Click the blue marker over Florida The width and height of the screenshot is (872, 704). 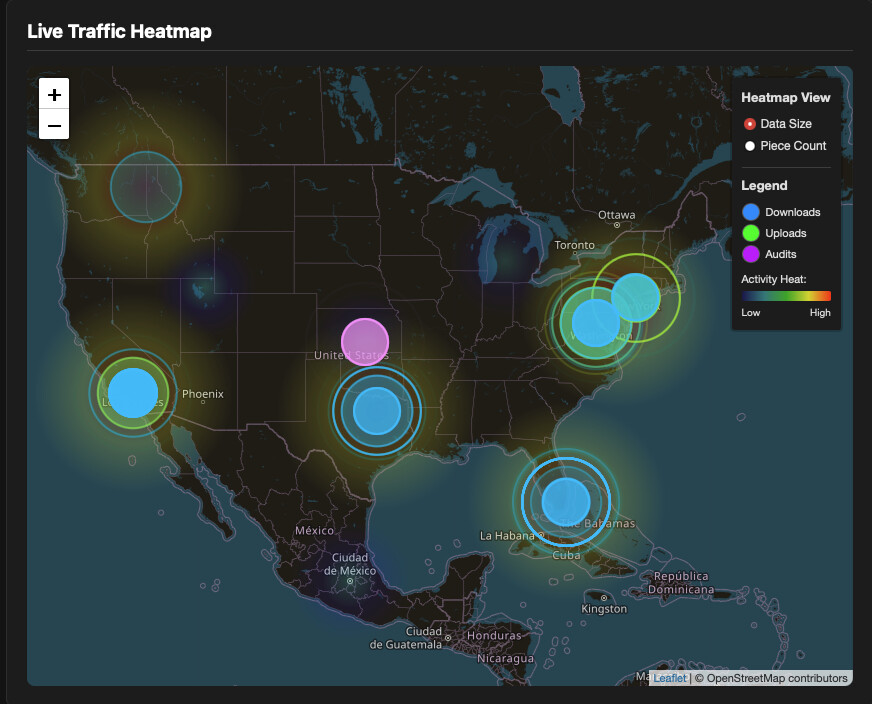pyautogui.click(x=566, y=501)
